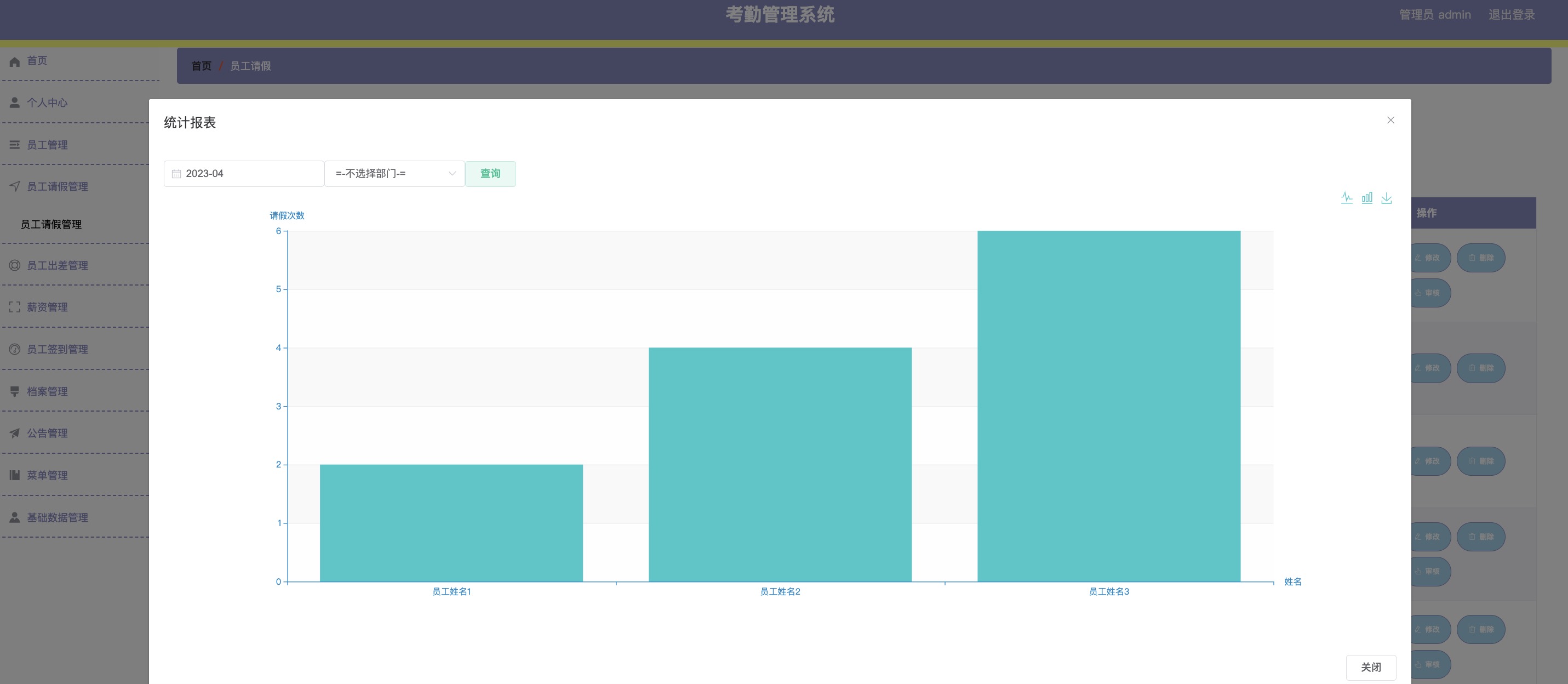Close the 统计报表 dialog with X
The width and height of the screenshot is (1568, 684).
tap(1391, 120)
